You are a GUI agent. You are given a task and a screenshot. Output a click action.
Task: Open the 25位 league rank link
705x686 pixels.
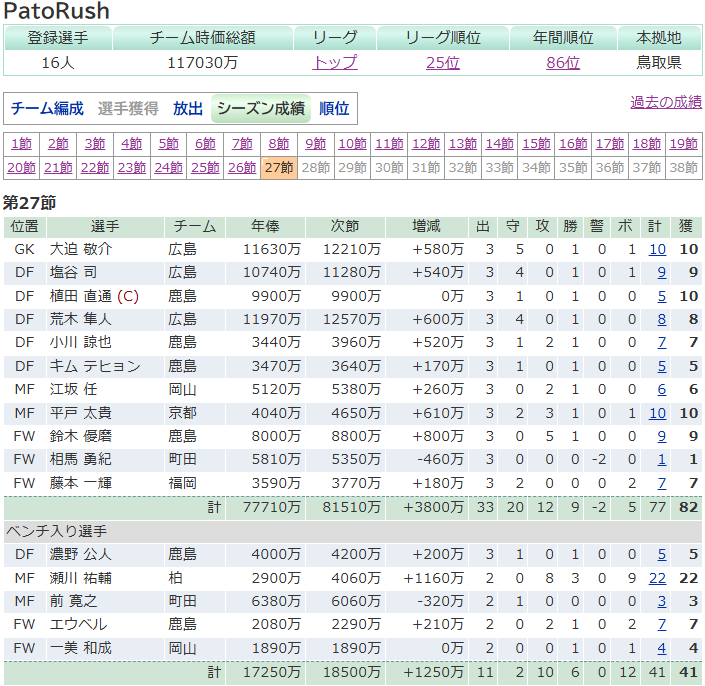tap(443, 62)
